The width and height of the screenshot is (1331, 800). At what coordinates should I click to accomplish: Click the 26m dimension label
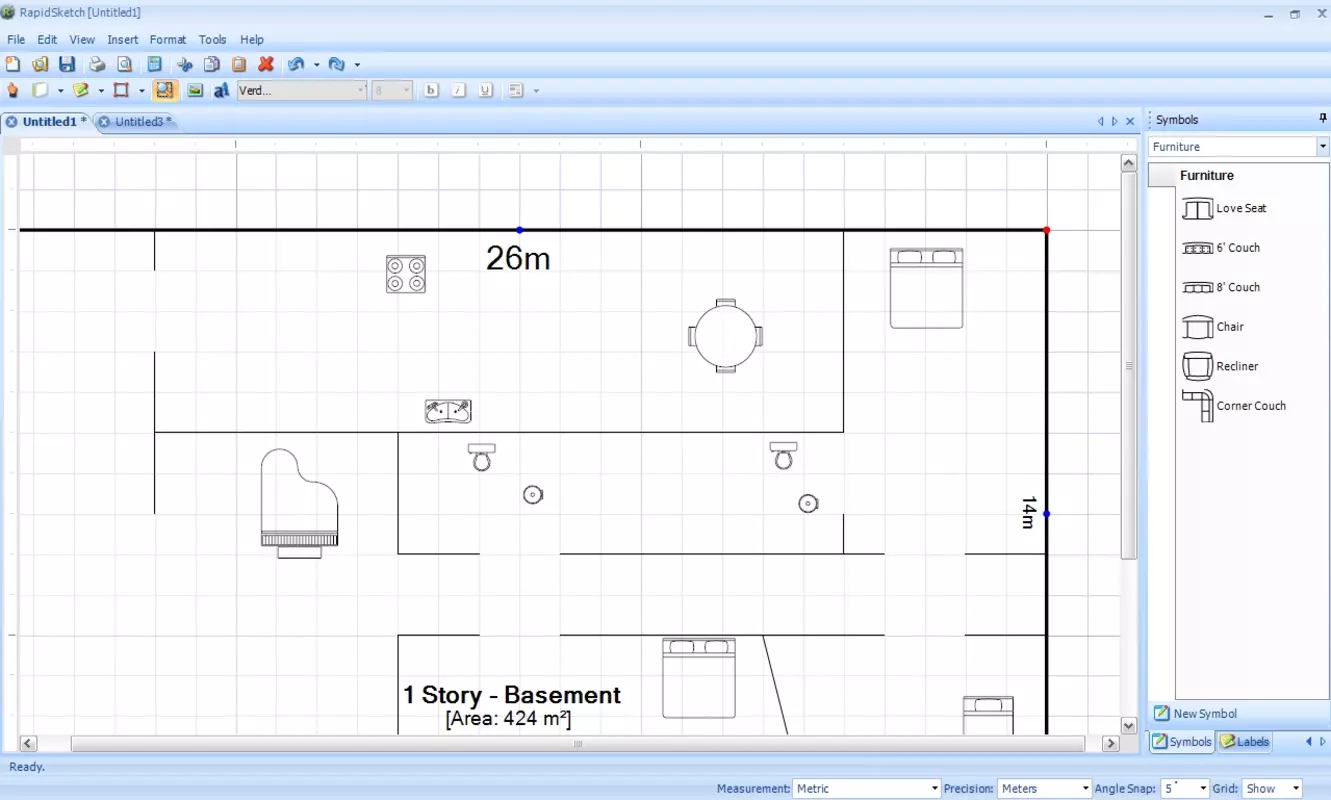[518, 258]
